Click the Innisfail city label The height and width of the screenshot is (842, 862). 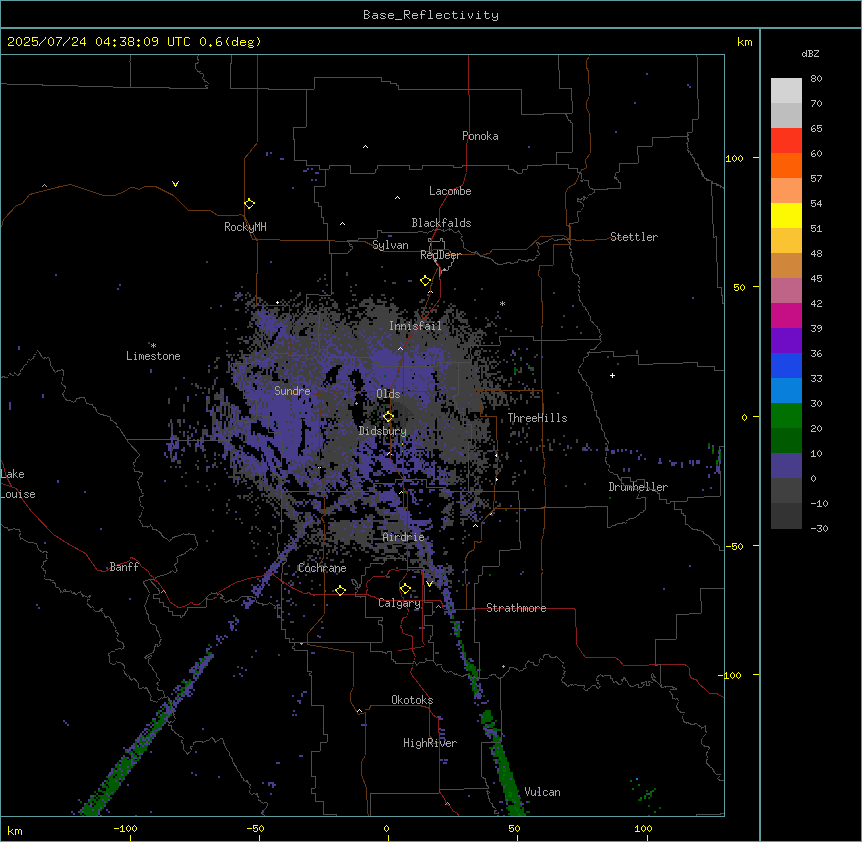(415, 326)
